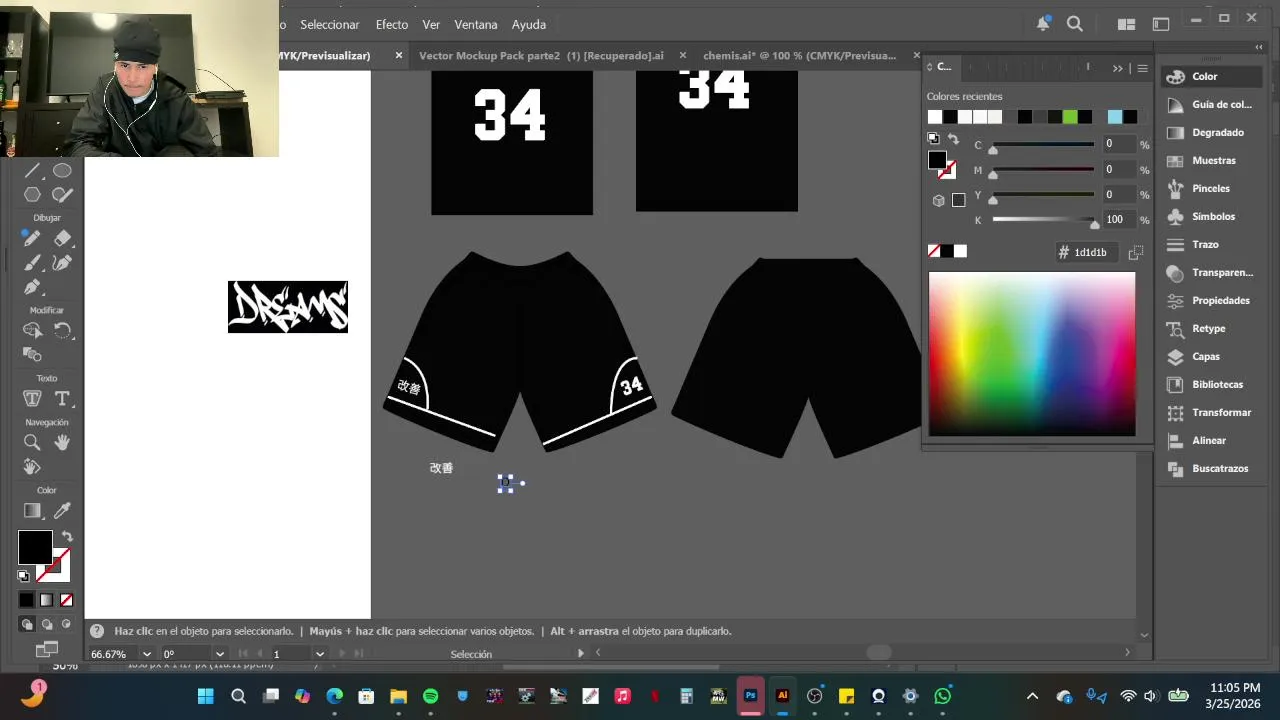Image resolution: width=1280 pixels, height=720 pixels.
Task: Select the Paintbrush tool
Action: [x=32, y=263]
